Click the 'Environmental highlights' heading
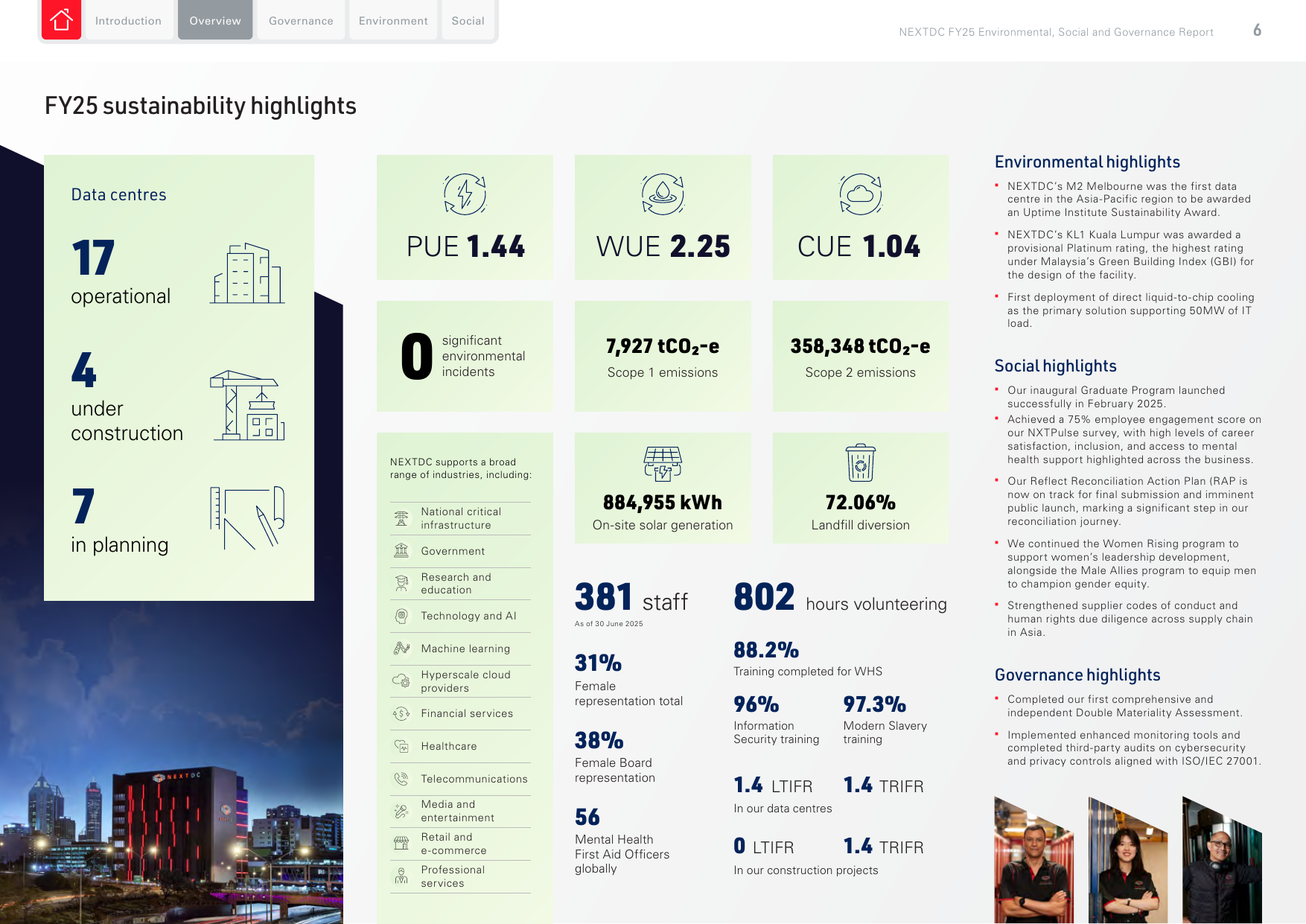The height and width of the screenshot is (924, 1306). (x=1087, y=162)
